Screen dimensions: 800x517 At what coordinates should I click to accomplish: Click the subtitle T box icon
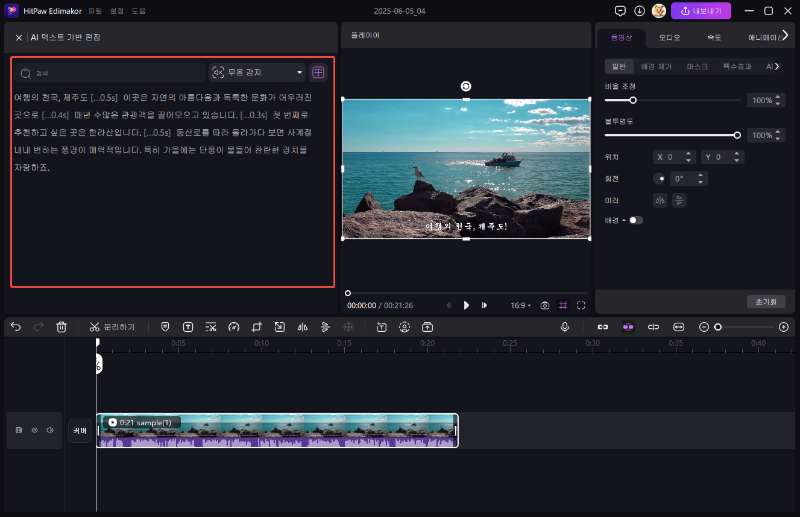point(382,327)
